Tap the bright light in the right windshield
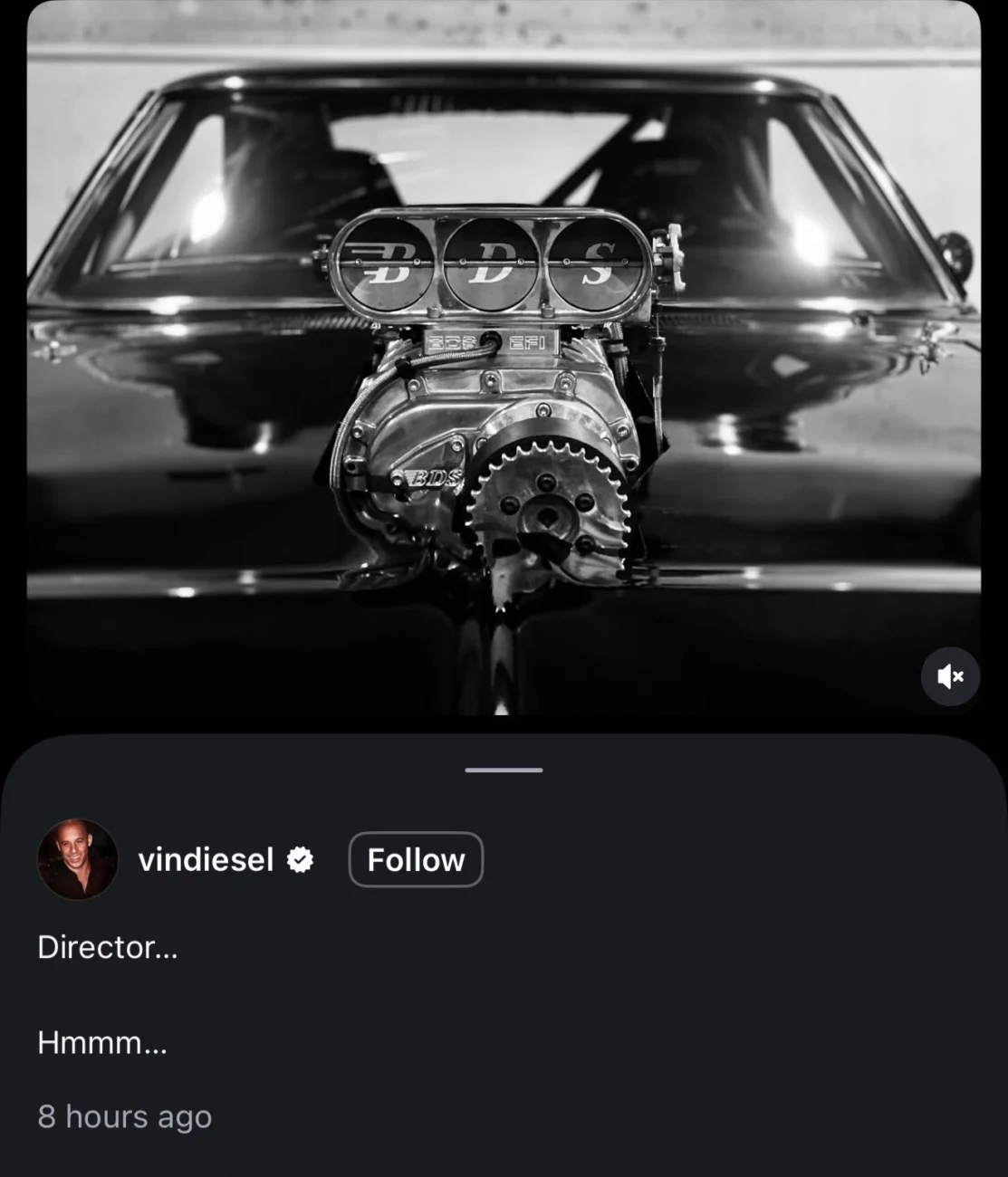 [811, 239]
